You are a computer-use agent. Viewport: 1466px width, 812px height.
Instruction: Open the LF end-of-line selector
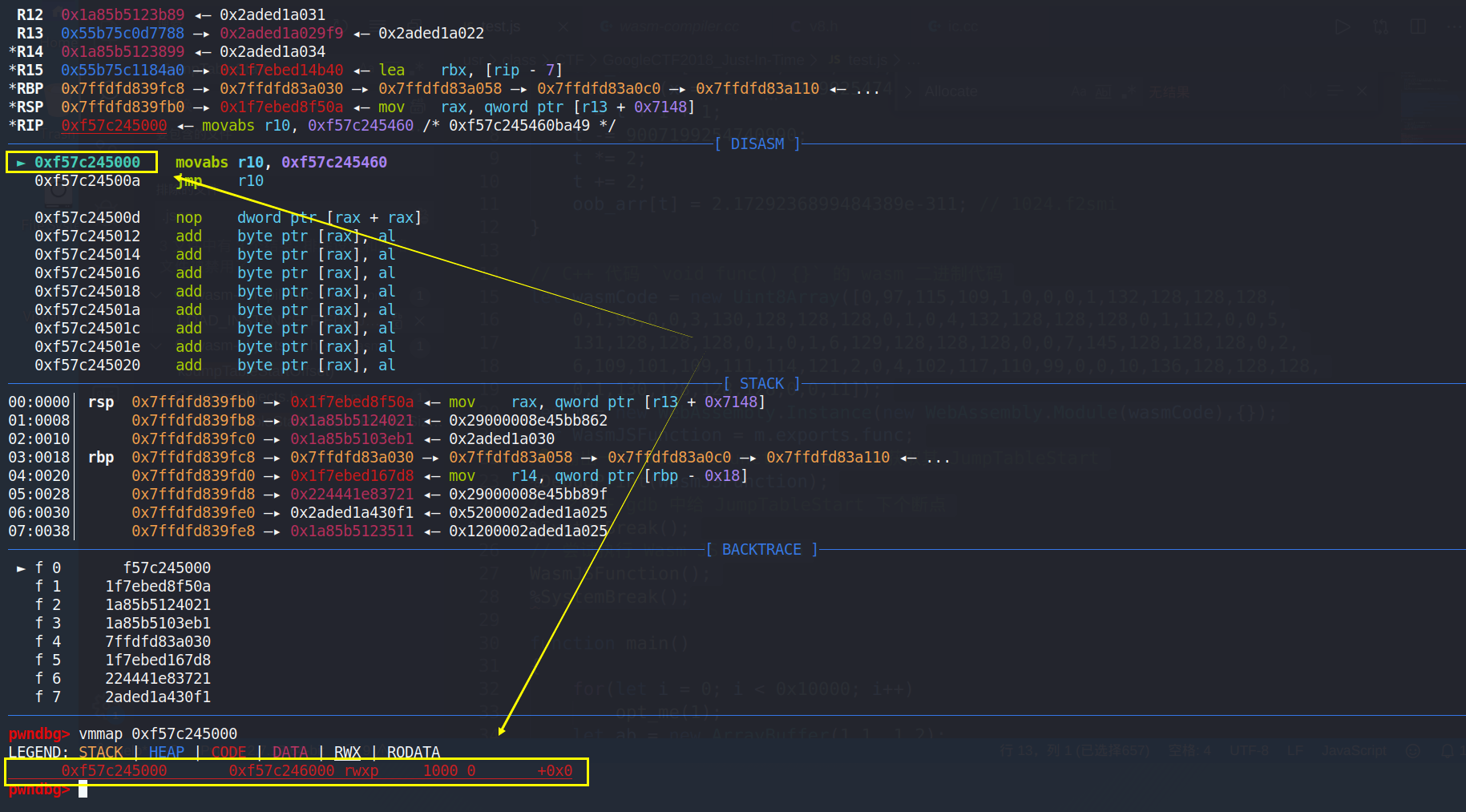pyautogui.click(x=1294, y=751)
